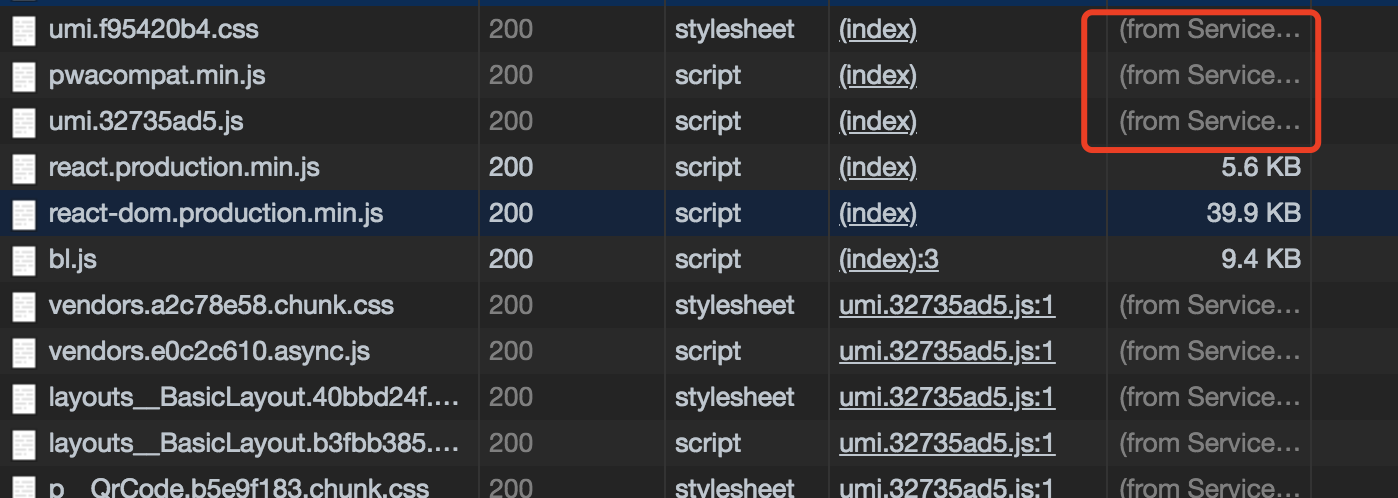
Task: Click the file icon beside umi.32735ad5.js
Action: tap(23, 122)
